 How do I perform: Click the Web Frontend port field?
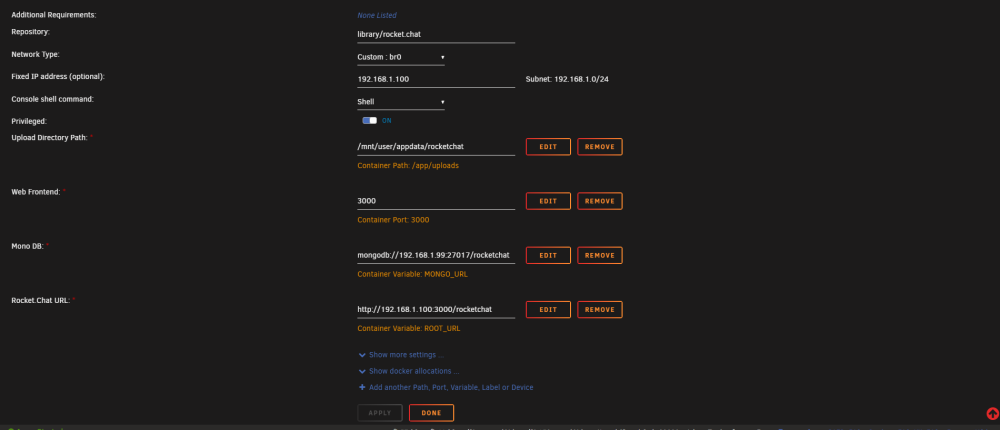[436, 201]
